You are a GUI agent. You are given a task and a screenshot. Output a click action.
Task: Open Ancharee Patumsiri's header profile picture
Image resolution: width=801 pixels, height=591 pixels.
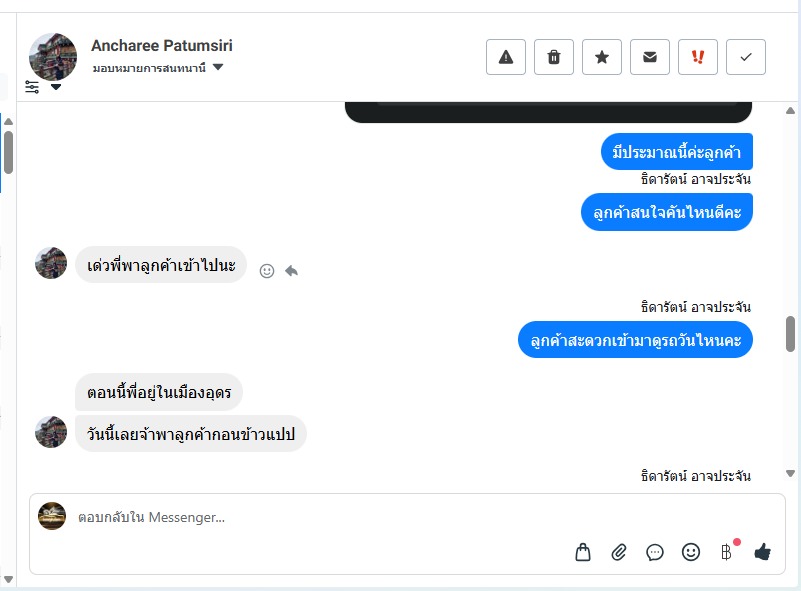click(53, 55)
